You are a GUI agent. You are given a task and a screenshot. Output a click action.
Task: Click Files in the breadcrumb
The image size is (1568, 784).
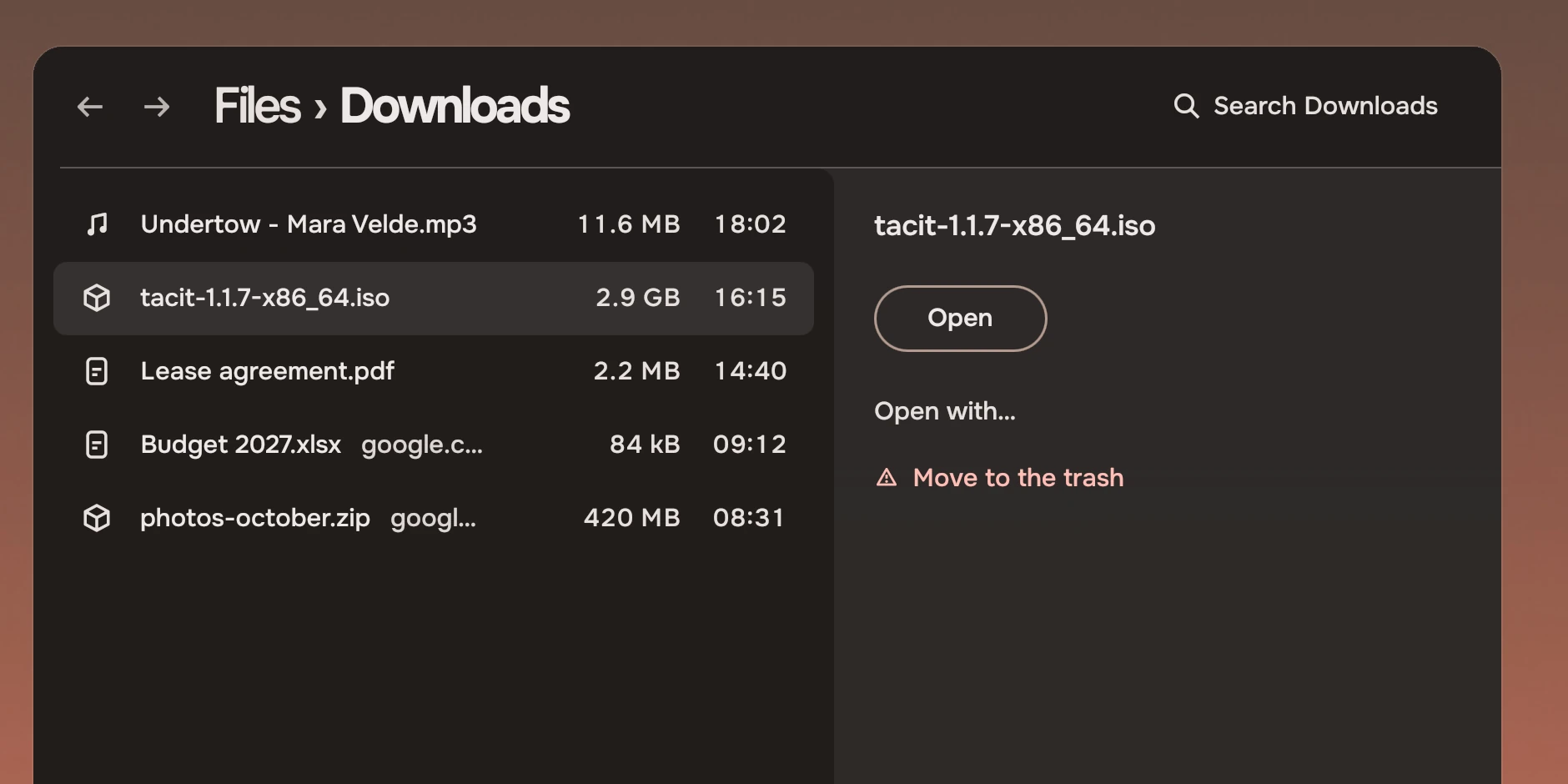(x=257, y=106)
